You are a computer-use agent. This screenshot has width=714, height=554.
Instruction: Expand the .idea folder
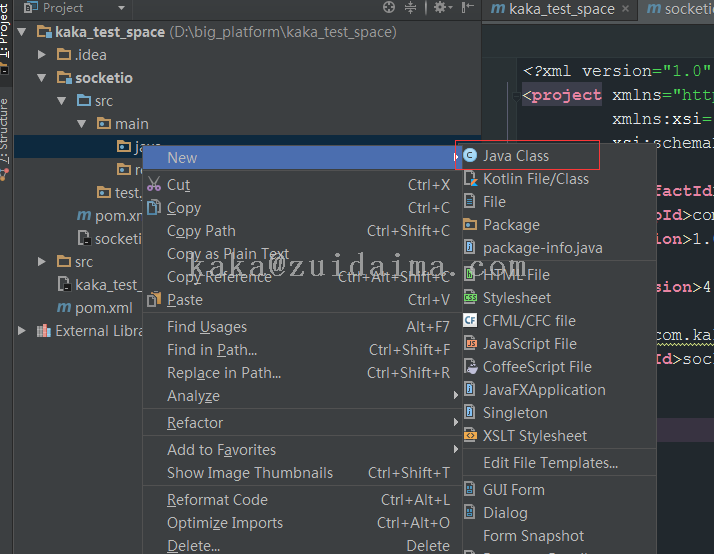tap(41, 55)
